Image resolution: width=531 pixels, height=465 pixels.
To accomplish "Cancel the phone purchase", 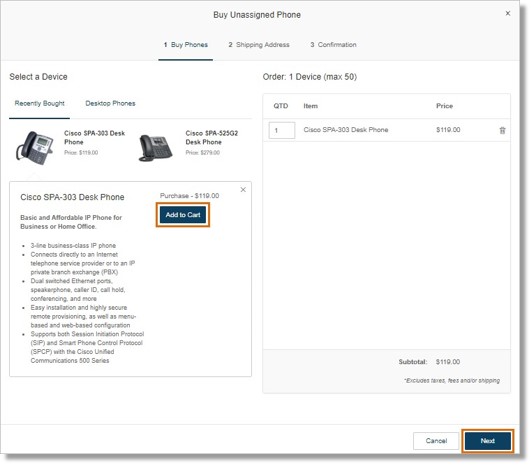I will pyautogui.click(x=436, y=441).
